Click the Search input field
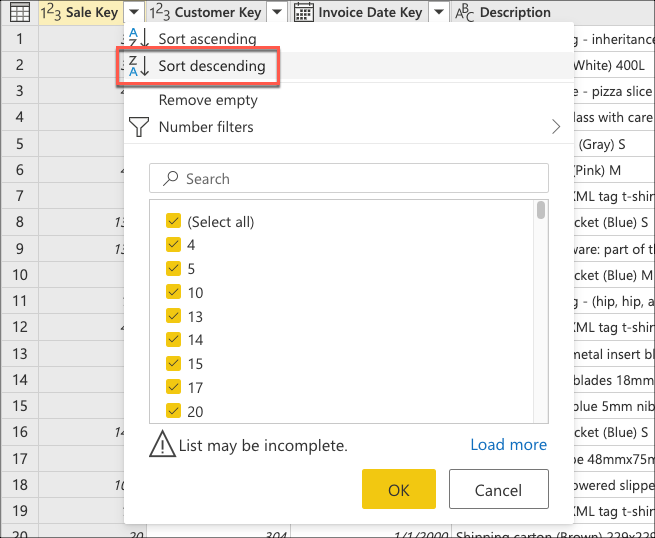 (349, 178)
